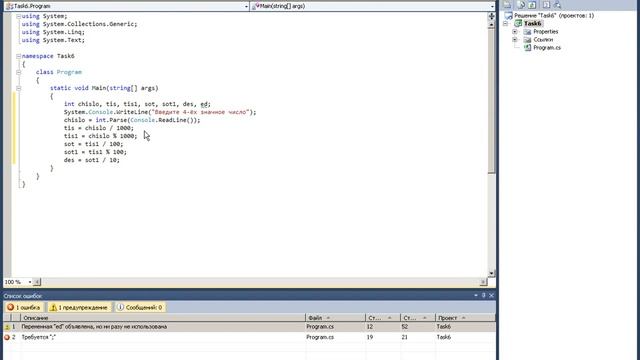The image size is (640, 360).
Task: Click the horizontal scrollbar right arrow
Action: 483,282
